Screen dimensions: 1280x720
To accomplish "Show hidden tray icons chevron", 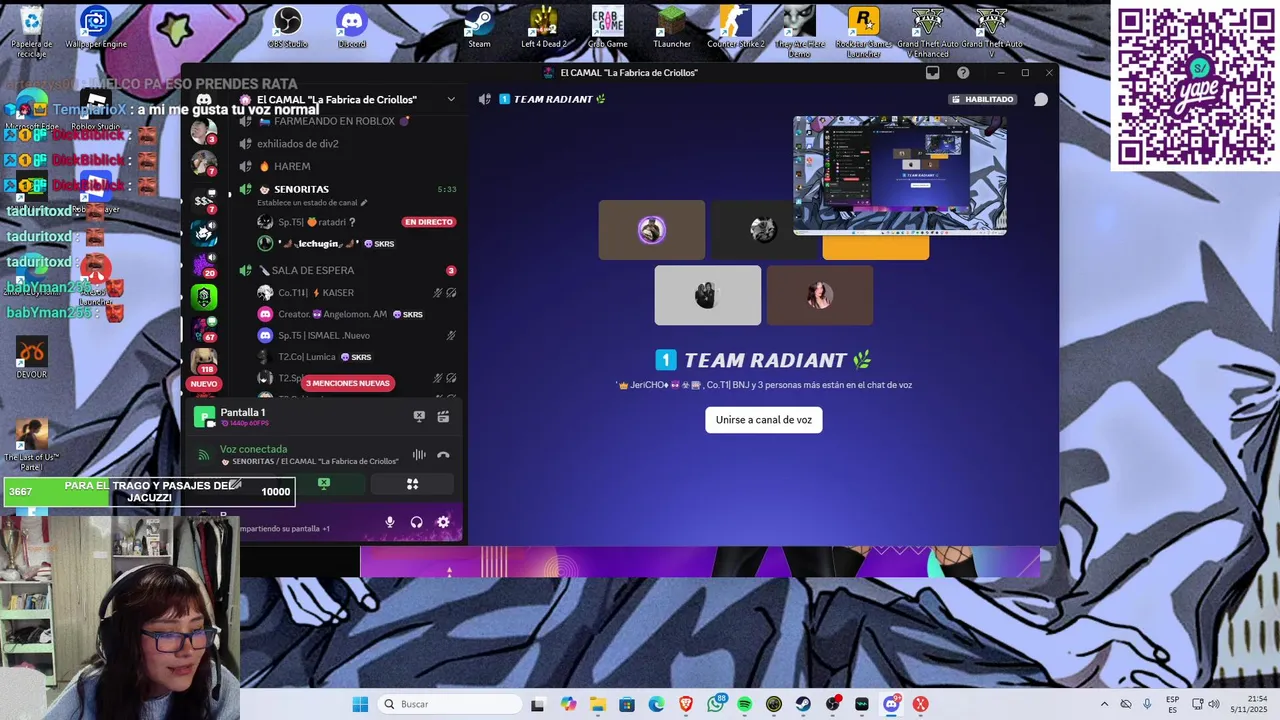I will (x=1104, y=704).
